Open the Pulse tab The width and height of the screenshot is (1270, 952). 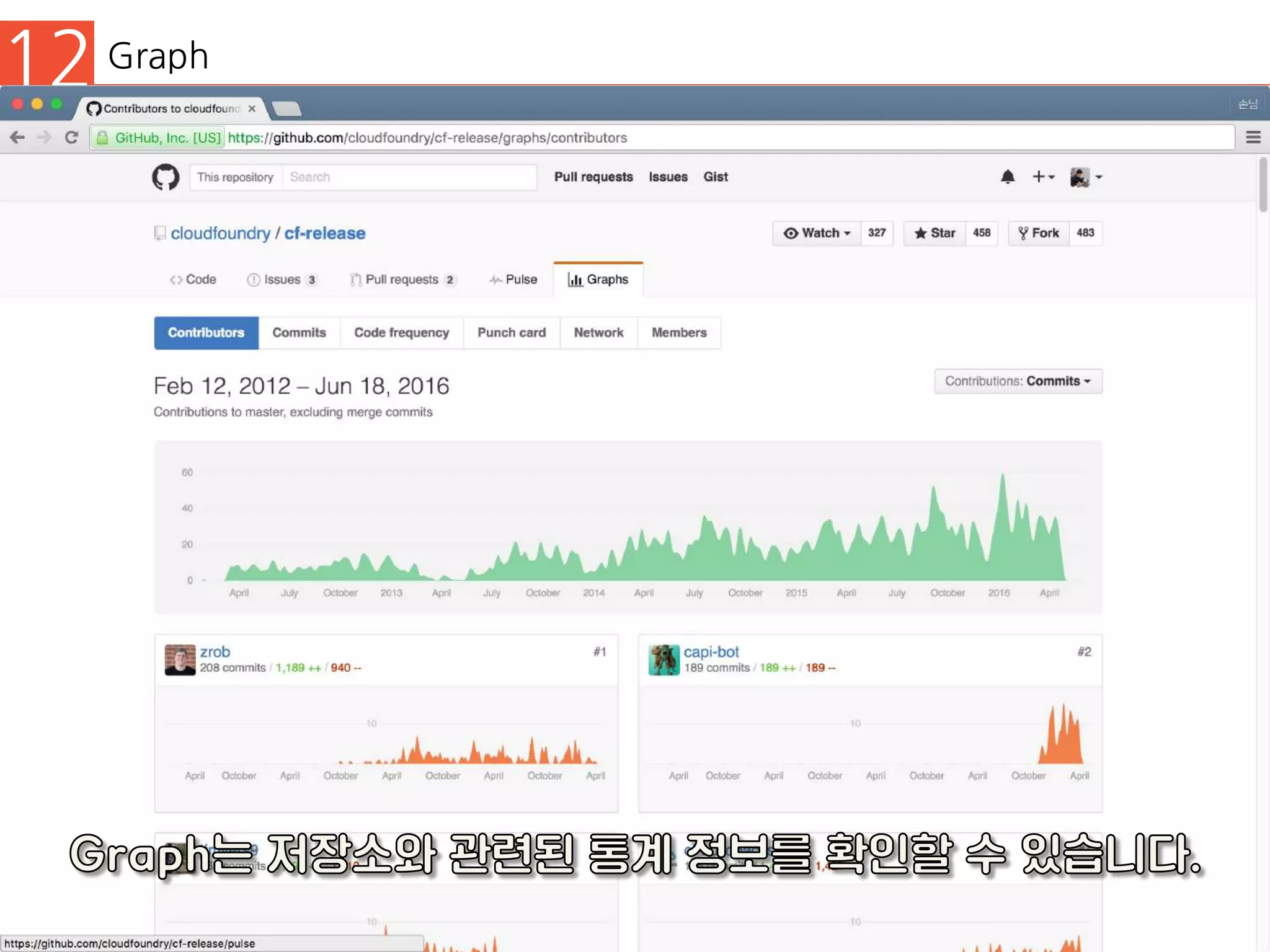click(513, 280)
